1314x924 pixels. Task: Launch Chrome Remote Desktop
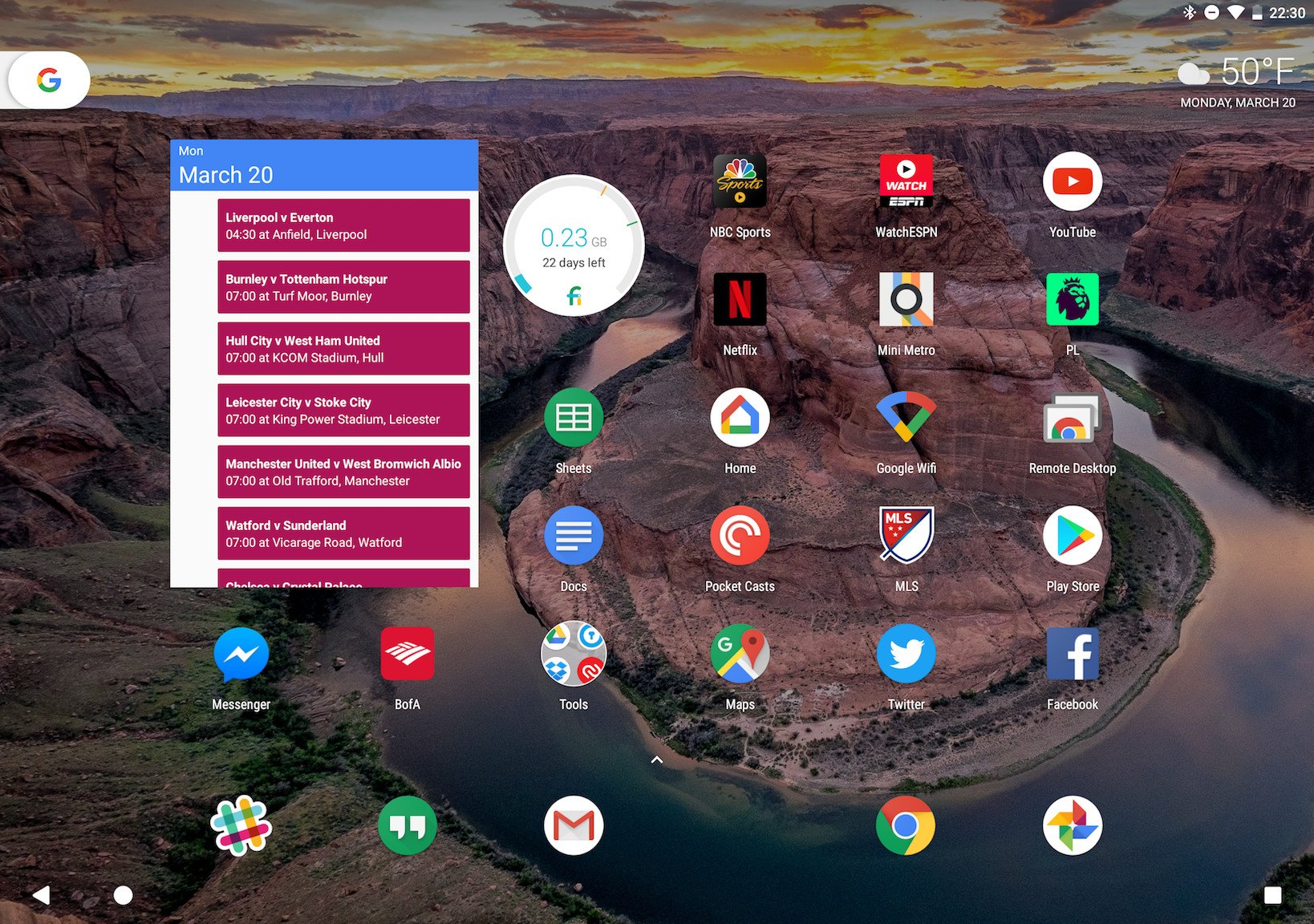click(1073, 419)
